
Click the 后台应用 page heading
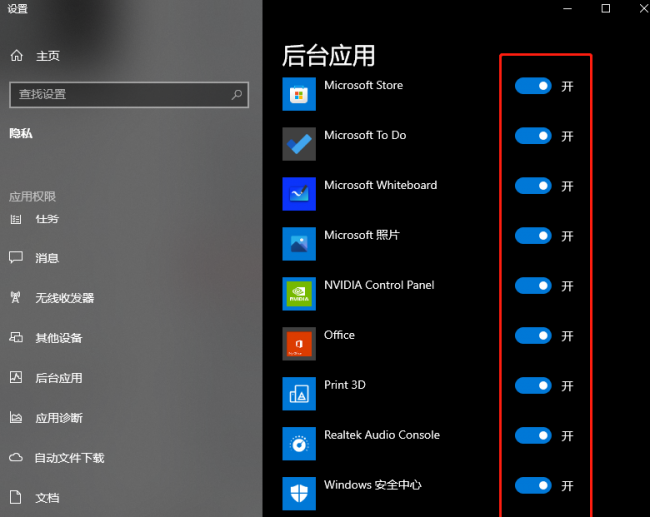coord(329,56)
